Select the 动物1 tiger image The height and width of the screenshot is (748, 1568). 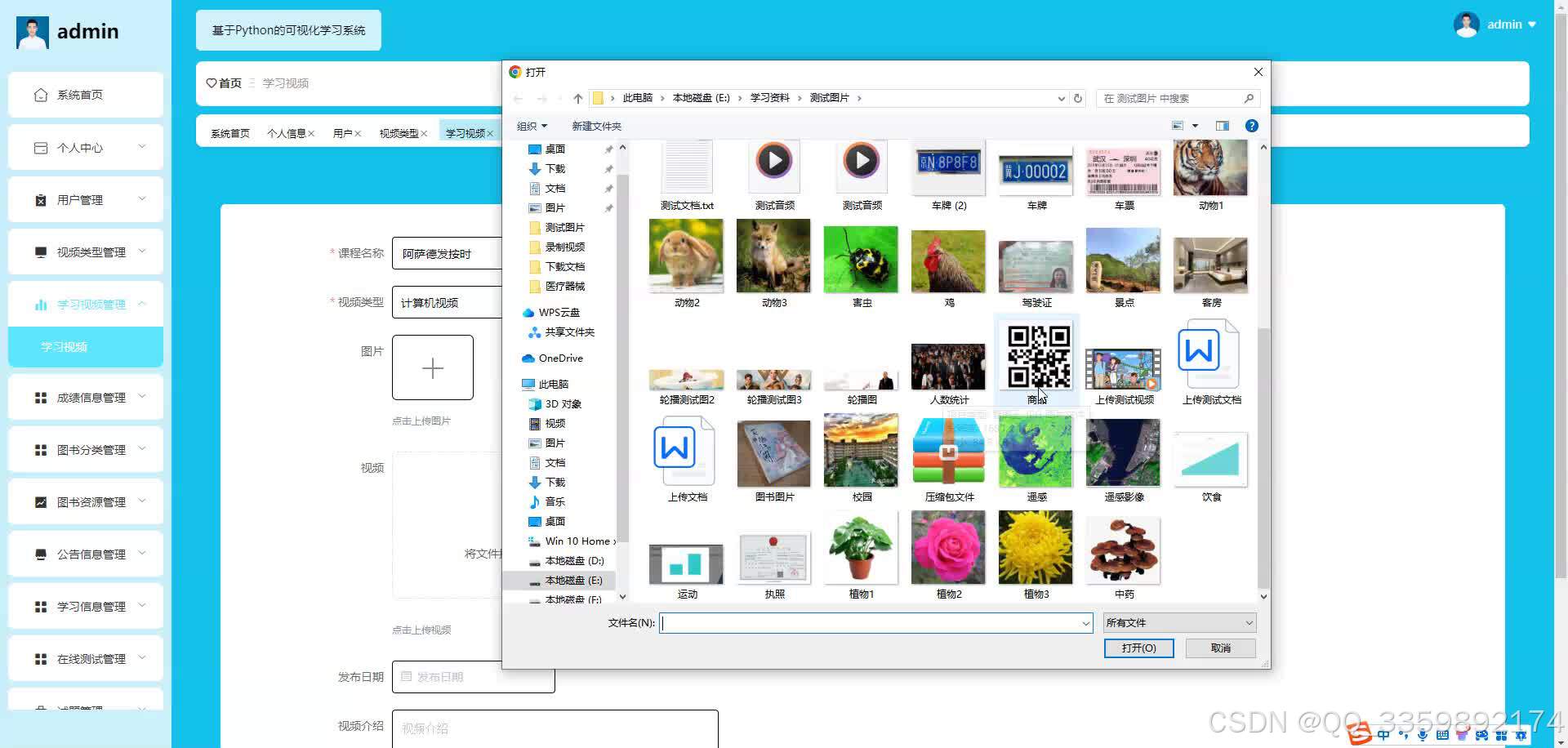[x=1210, y=176]
